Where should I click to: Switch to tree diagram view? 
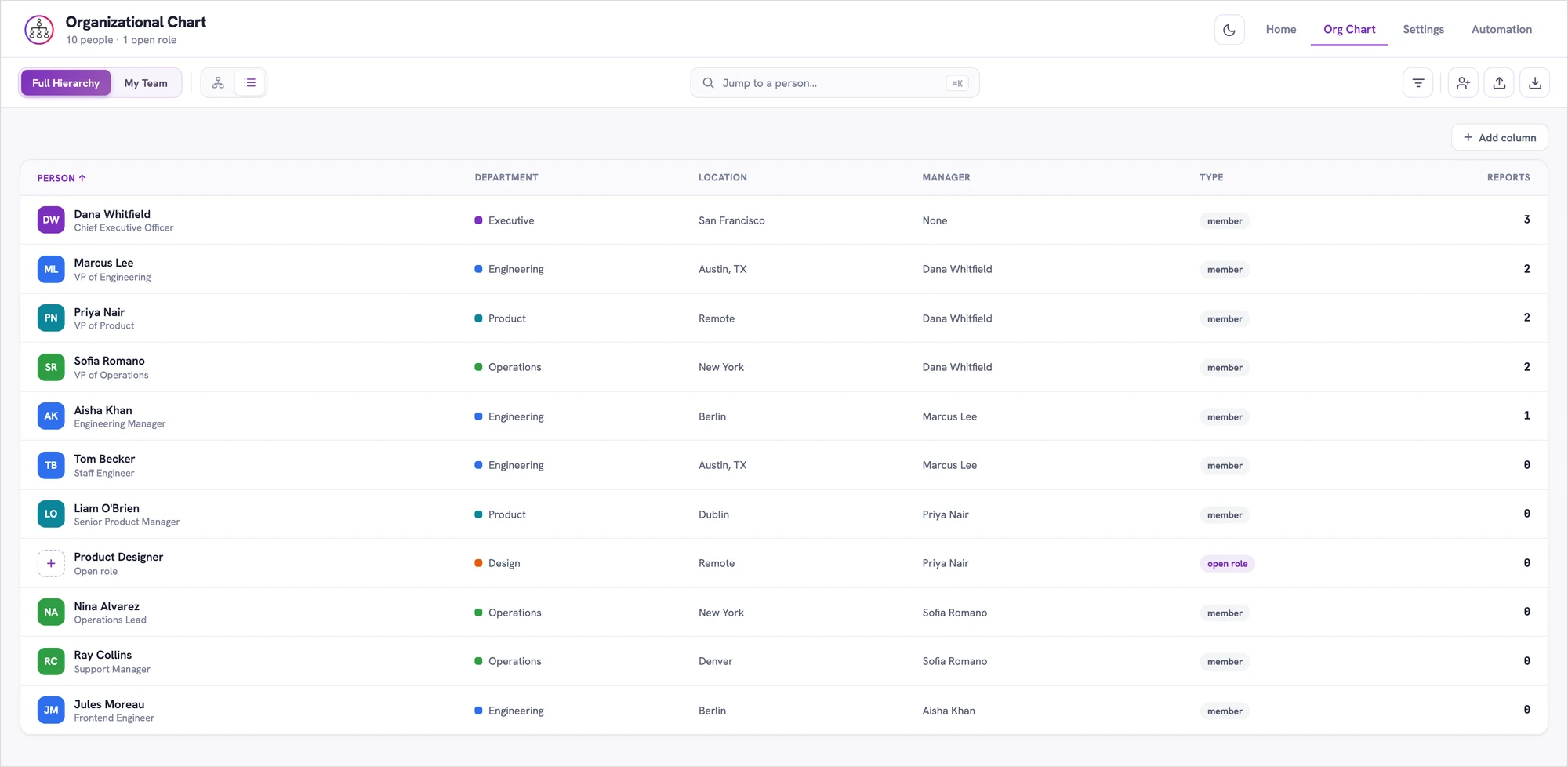[218, 83]
